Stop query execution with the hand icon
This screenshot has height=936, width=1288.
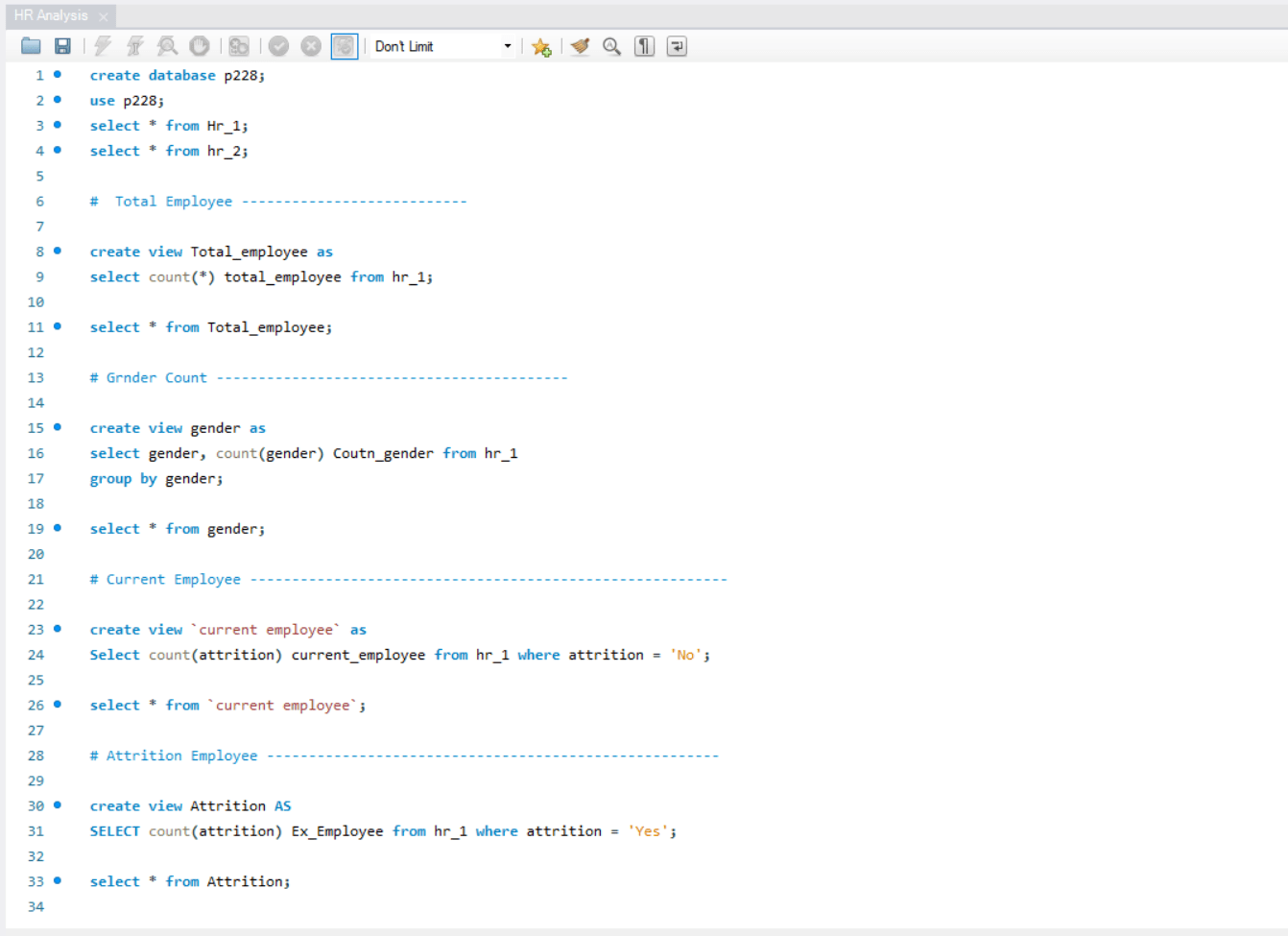pyautogui.click(x=200, y=46)
